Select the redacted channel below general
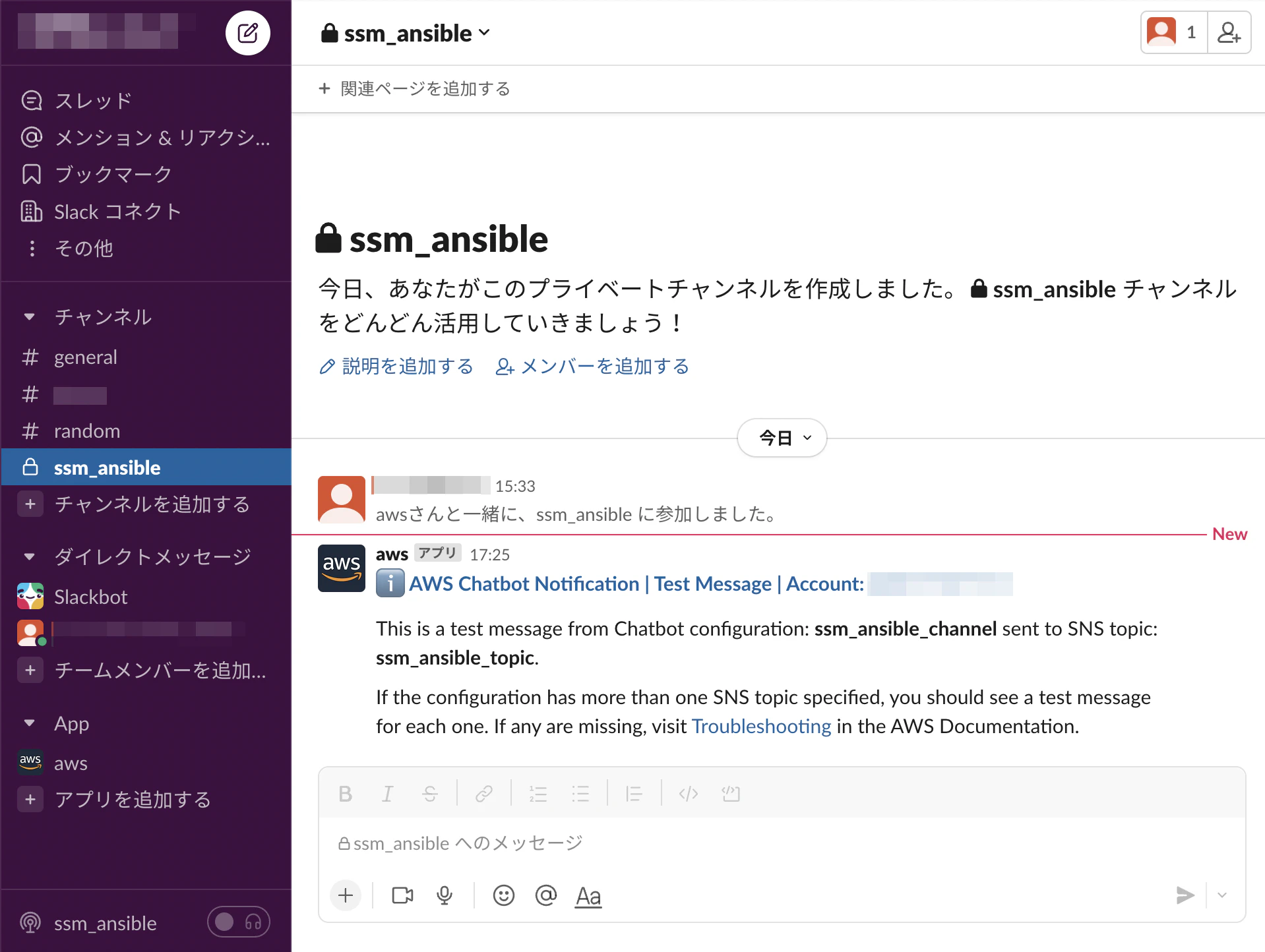The height and width of the screenshot is (952, 1265). coord(146,395)
